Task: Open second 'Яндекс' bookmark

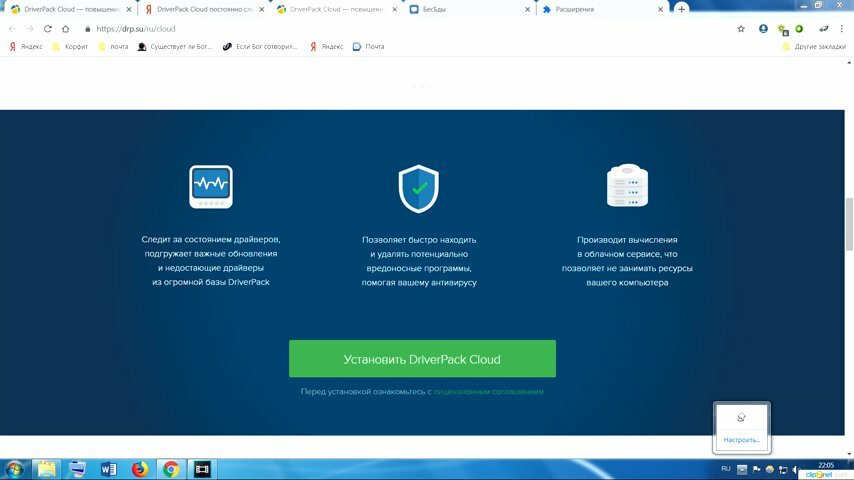Action: coord(327,47)
